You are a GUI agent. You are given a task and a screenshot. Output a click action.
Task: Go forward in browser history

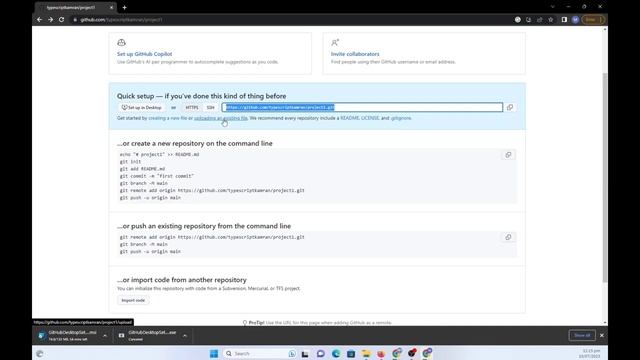click(x=51, y=20)
